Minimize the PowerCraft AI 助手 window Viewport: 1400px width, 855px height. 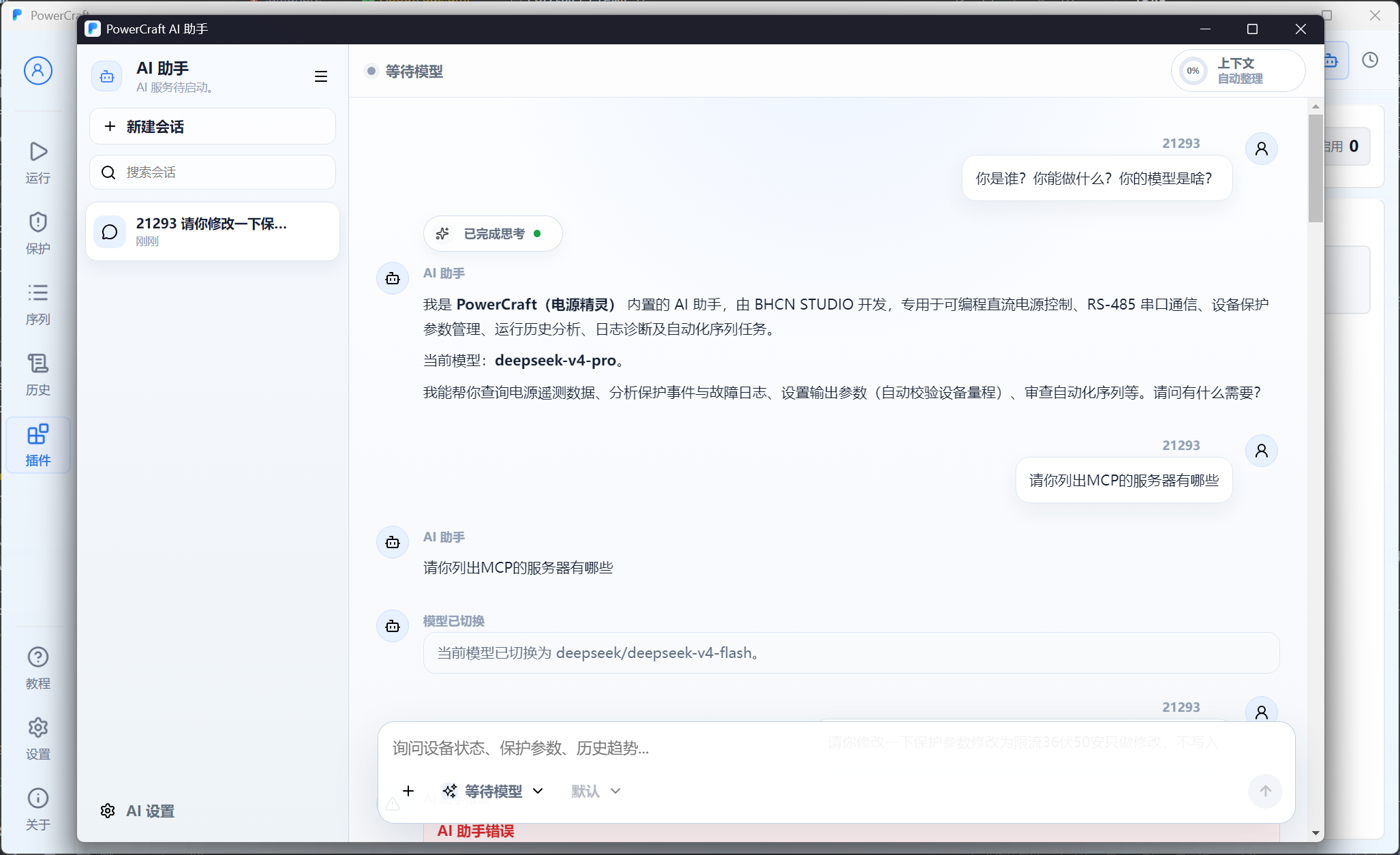[1205, 29]
